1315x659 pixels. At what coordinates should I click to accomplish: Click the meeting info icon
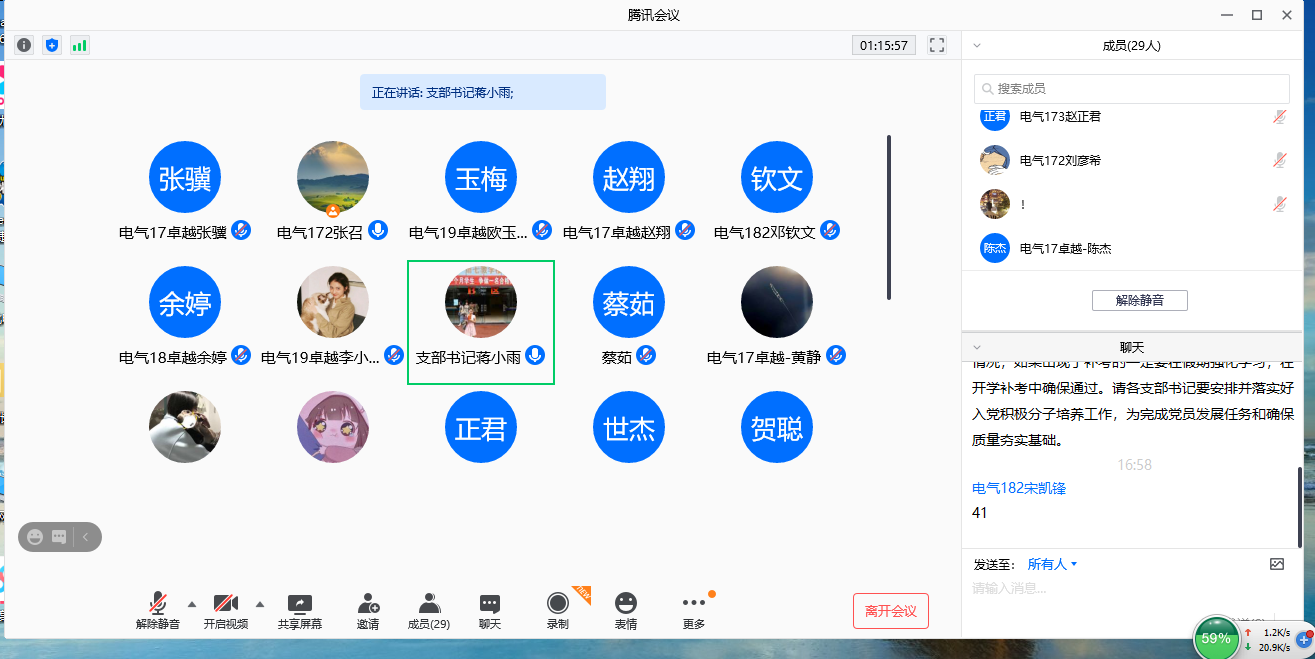tap(24, 45)
